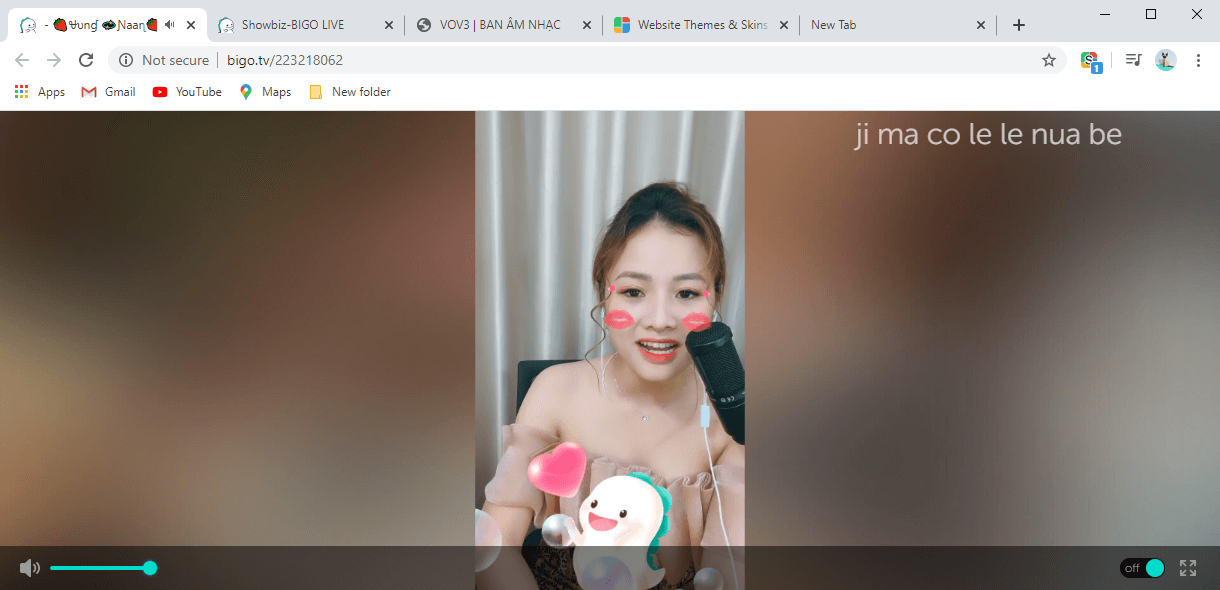
Task: Mute tab via speaker icon on first tab
Action: point(169,25)
